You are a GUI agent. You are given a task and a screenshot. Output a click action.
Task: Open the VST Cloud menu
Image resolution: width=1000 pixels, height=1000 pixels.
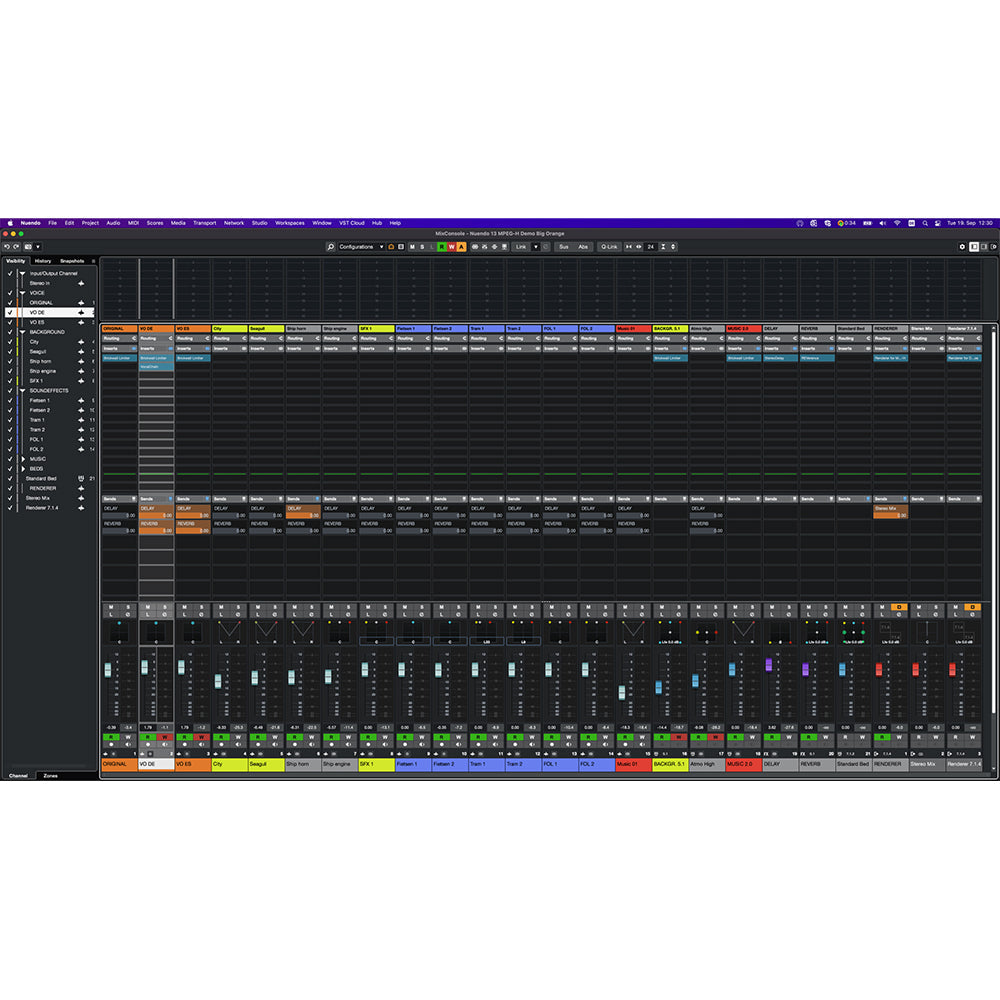[x=351, y=223]
